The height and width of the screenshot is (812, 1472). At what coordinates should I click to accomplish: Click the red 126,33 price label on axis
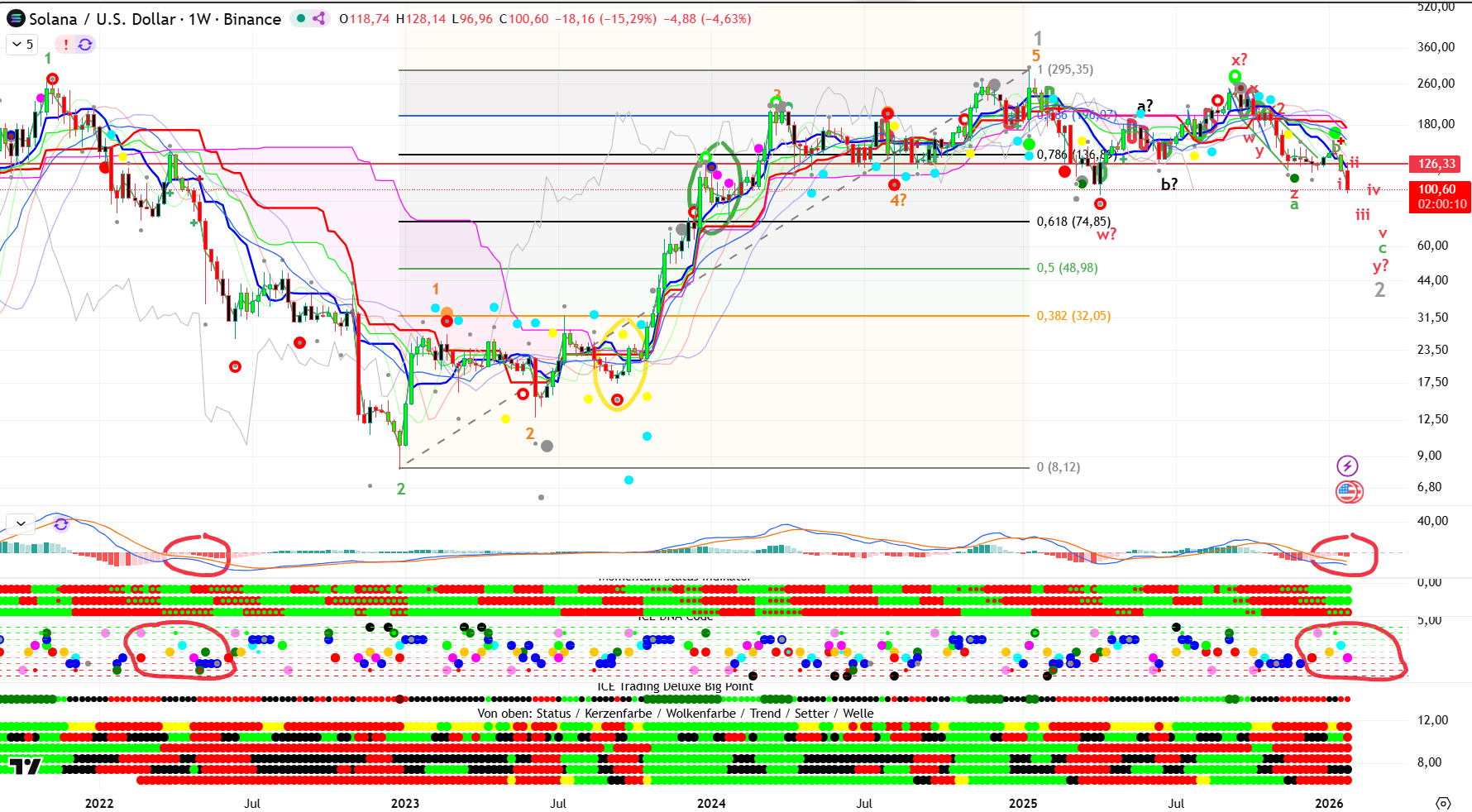(1436, 164)
